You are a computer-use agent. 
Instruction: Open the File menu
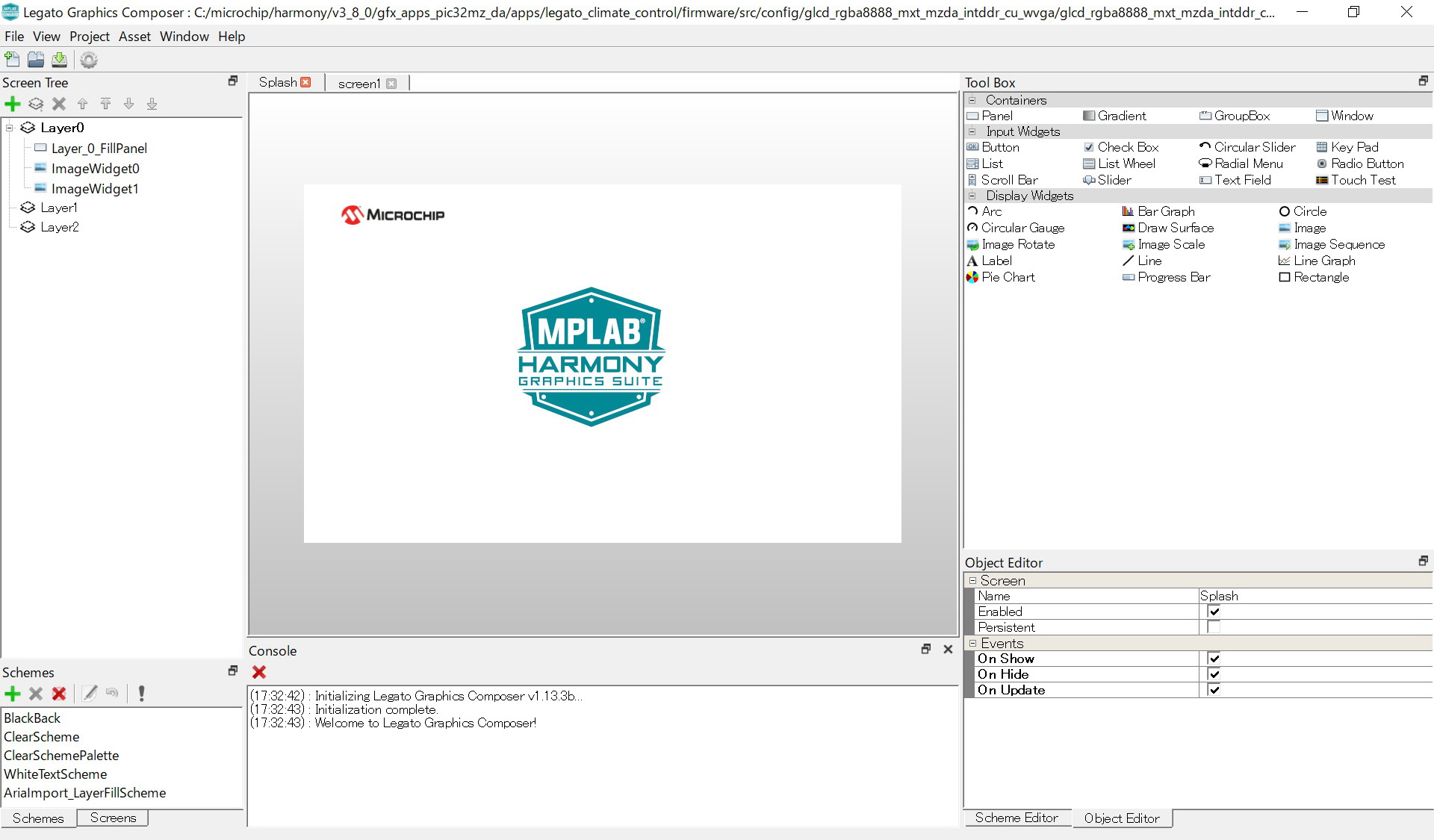tap(14, 37)
